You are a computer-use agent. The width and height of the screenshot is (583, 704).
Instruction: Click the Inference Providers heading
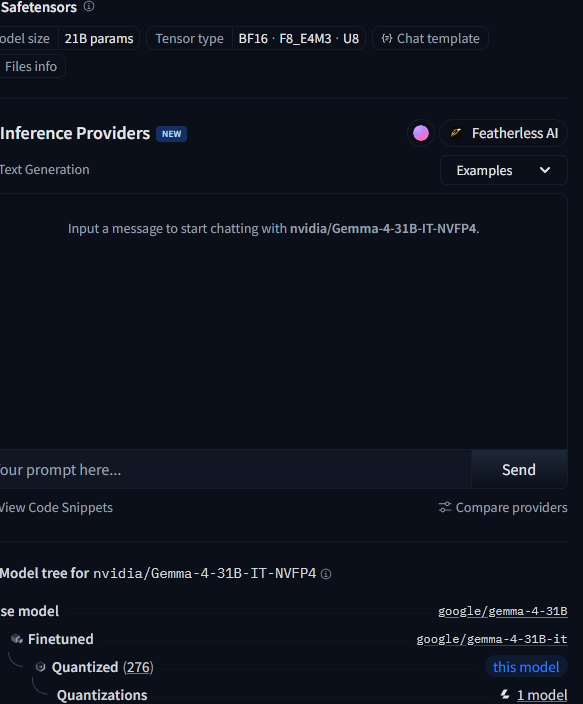75,133
